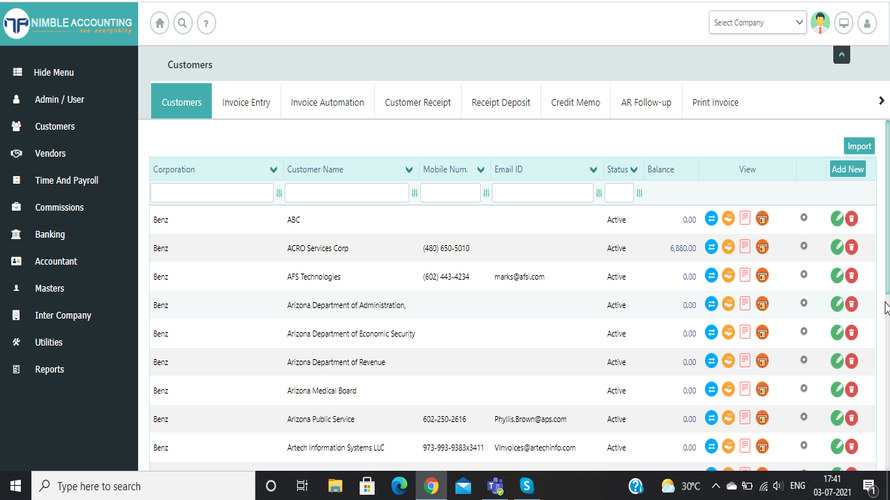Image resolution: width=890 pixels, height=500 pixels.
Task: Click the Add New button
Action: point(847,170)
